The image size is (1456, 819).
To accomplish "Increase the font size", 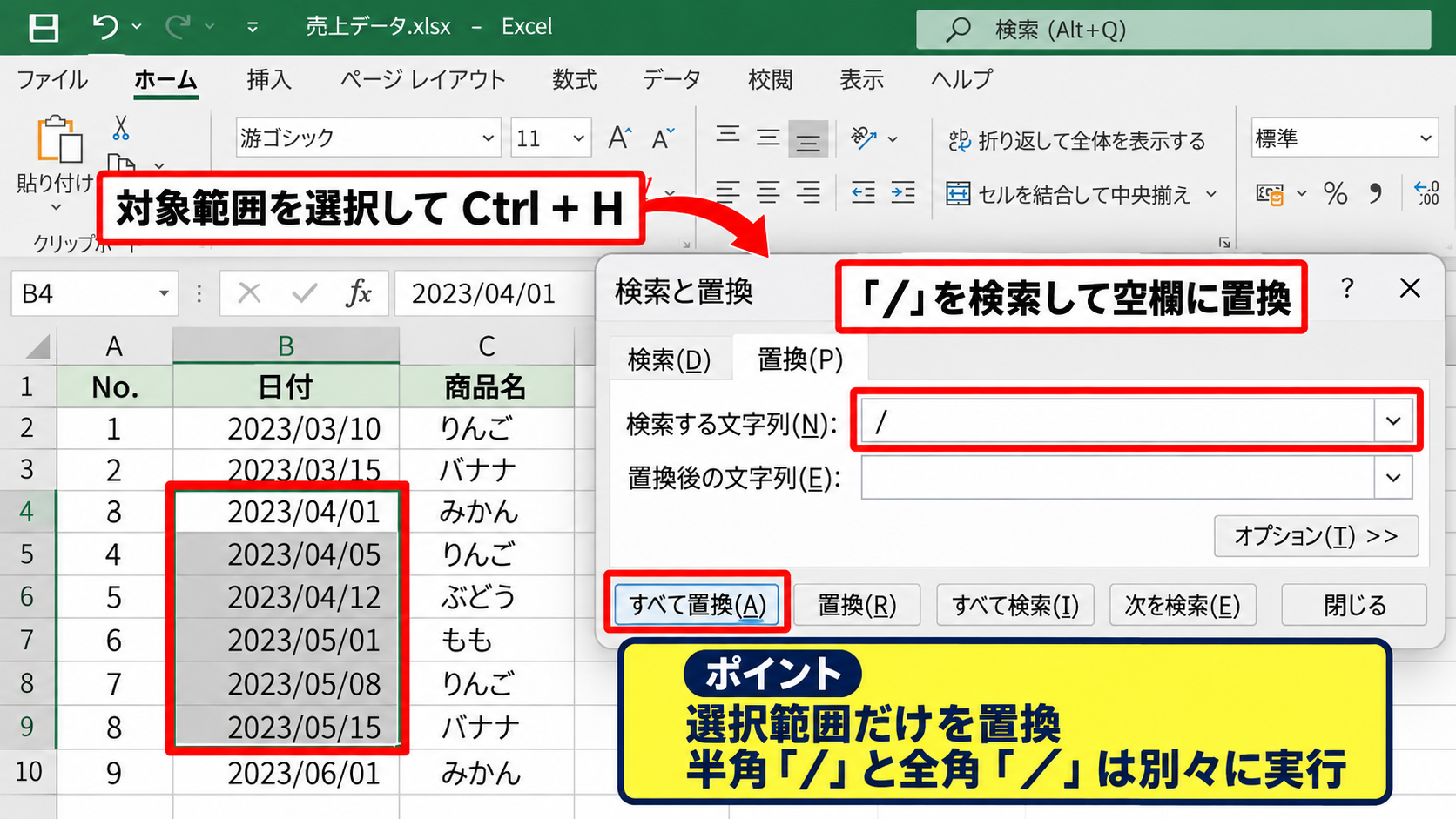I will [620, 138].
